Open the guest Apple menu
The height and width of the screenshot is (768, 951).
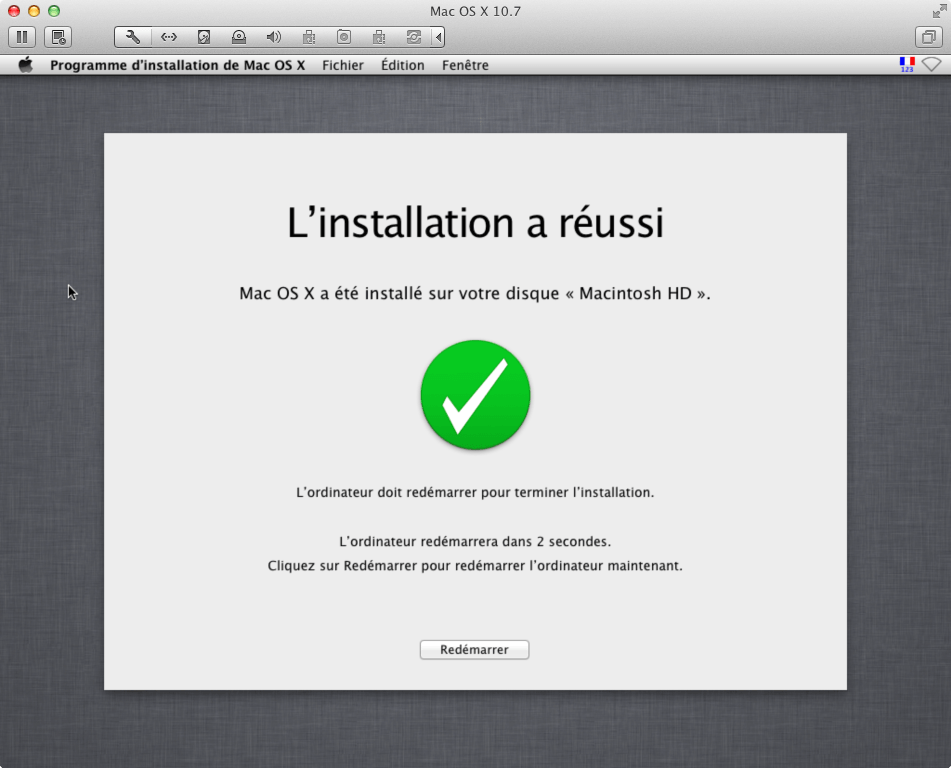coord(25,65)
